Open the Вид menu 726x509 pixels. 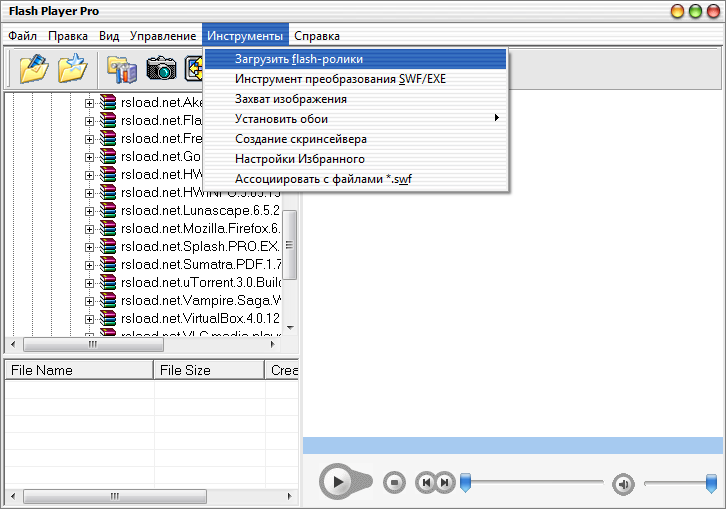click(x=109, y=36)
